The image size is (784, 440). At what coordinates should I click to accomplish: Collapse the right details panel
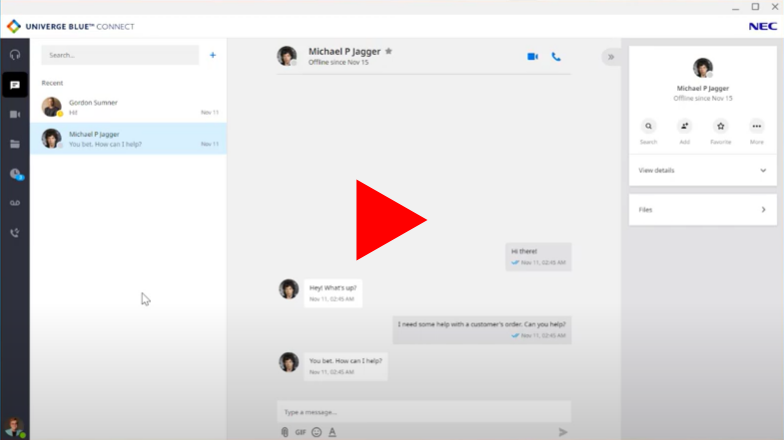tap(610, 57)
